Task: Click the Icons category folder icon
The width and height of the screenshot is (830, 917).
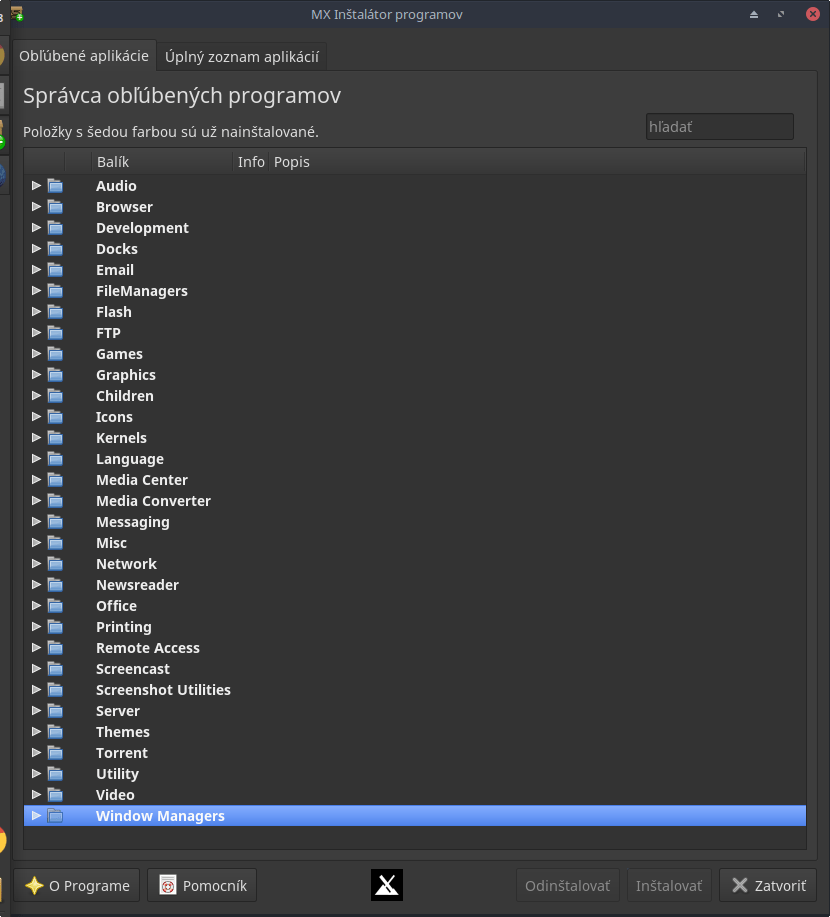Action: coord(55,417)
